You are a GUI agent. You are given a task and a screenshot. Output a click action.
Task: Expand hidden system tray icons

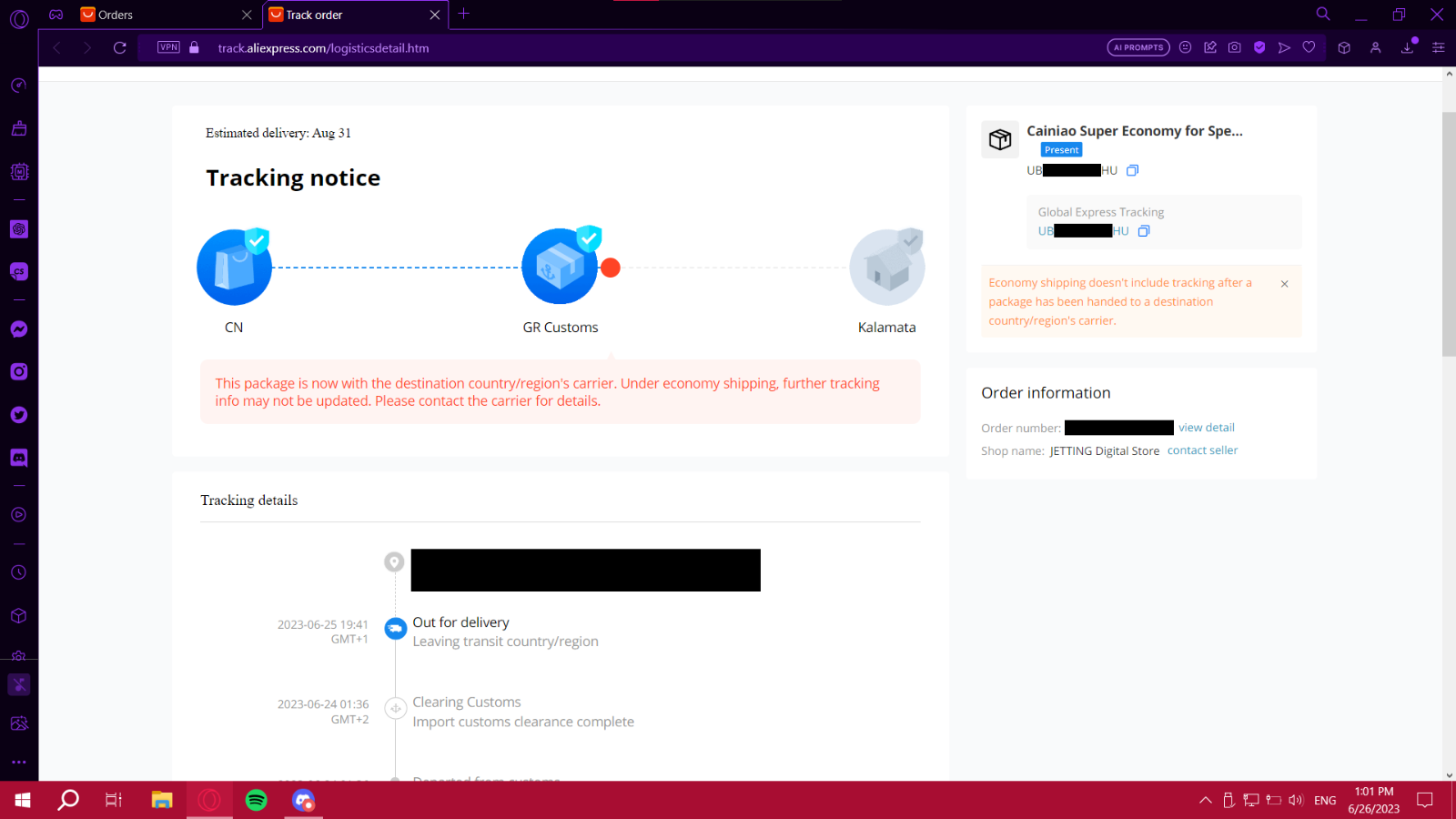coord(1205,800)
